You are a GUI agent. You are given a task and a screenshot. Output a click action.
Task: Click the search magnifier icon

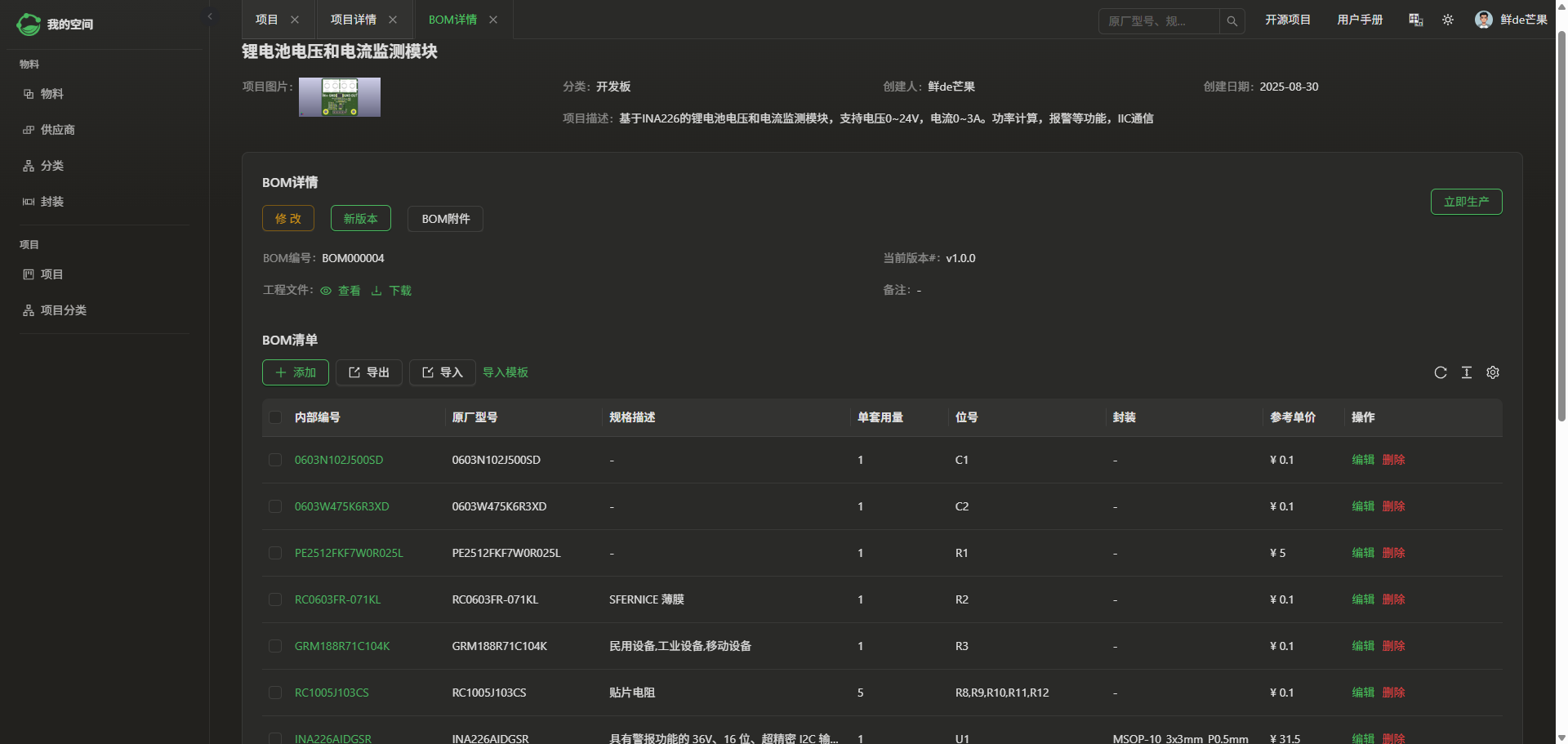[x=1232, y=21]
